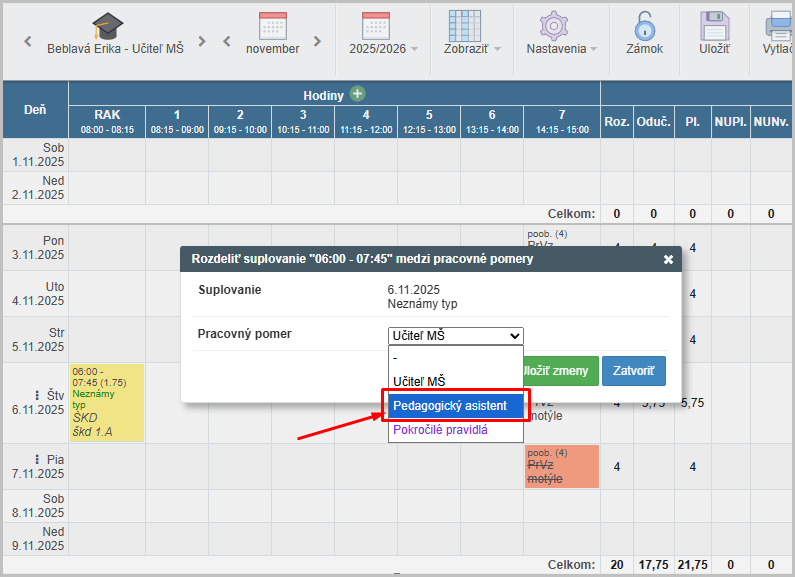Click the november calendar icon
The width and height of the screenshot is (795, 577).
(273, 26)
